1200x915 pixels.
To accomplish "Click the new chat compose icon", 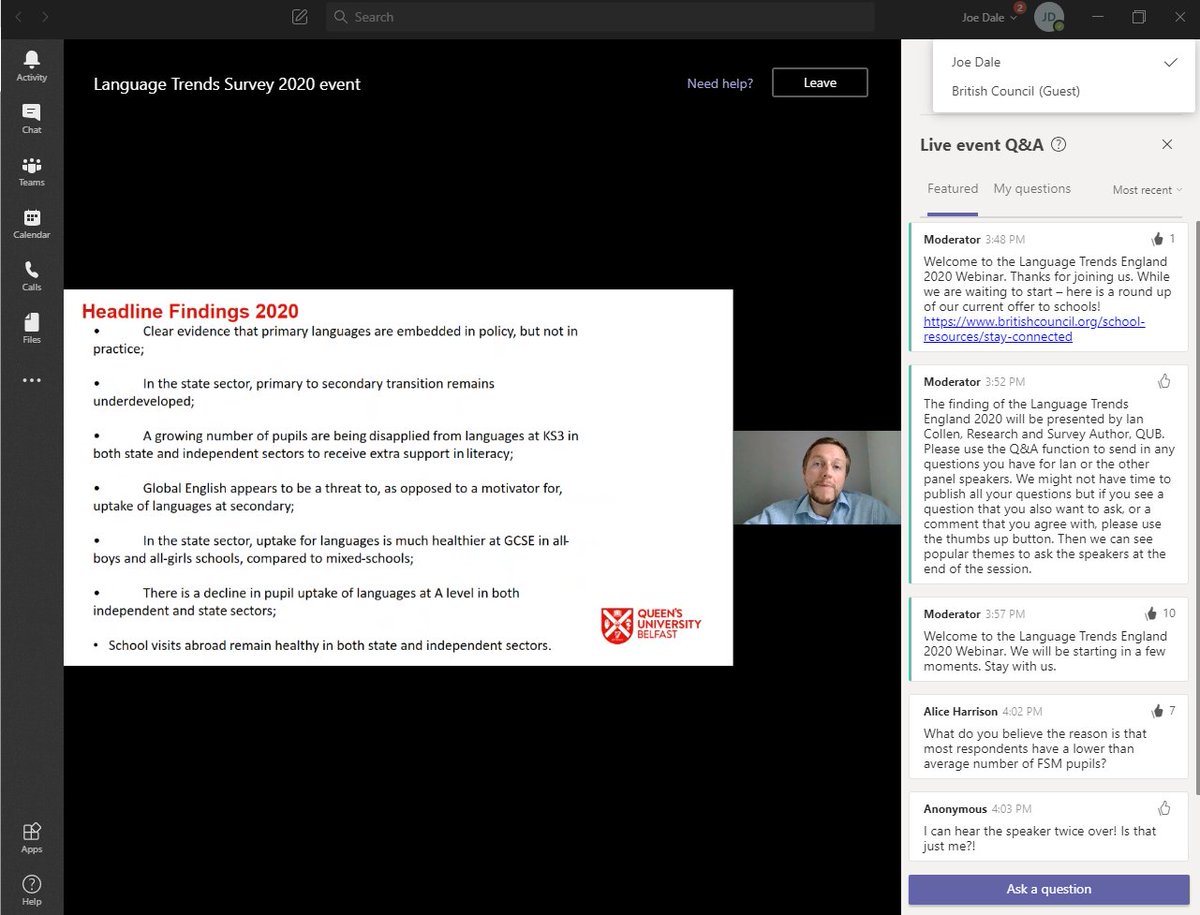I will click(300, 17).
